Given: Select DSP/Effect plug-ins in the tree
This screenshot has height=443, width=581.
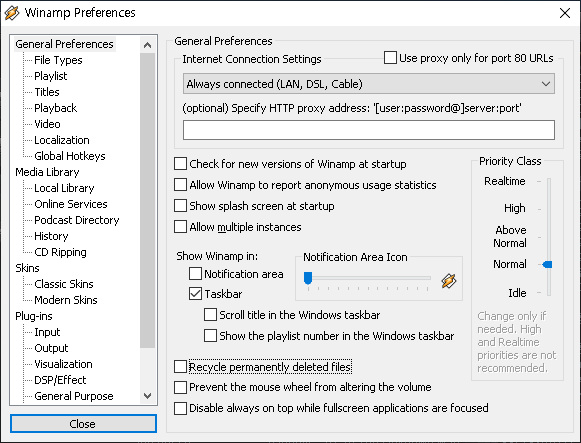Looking at the screenshot, I should [x=60, y=380].
